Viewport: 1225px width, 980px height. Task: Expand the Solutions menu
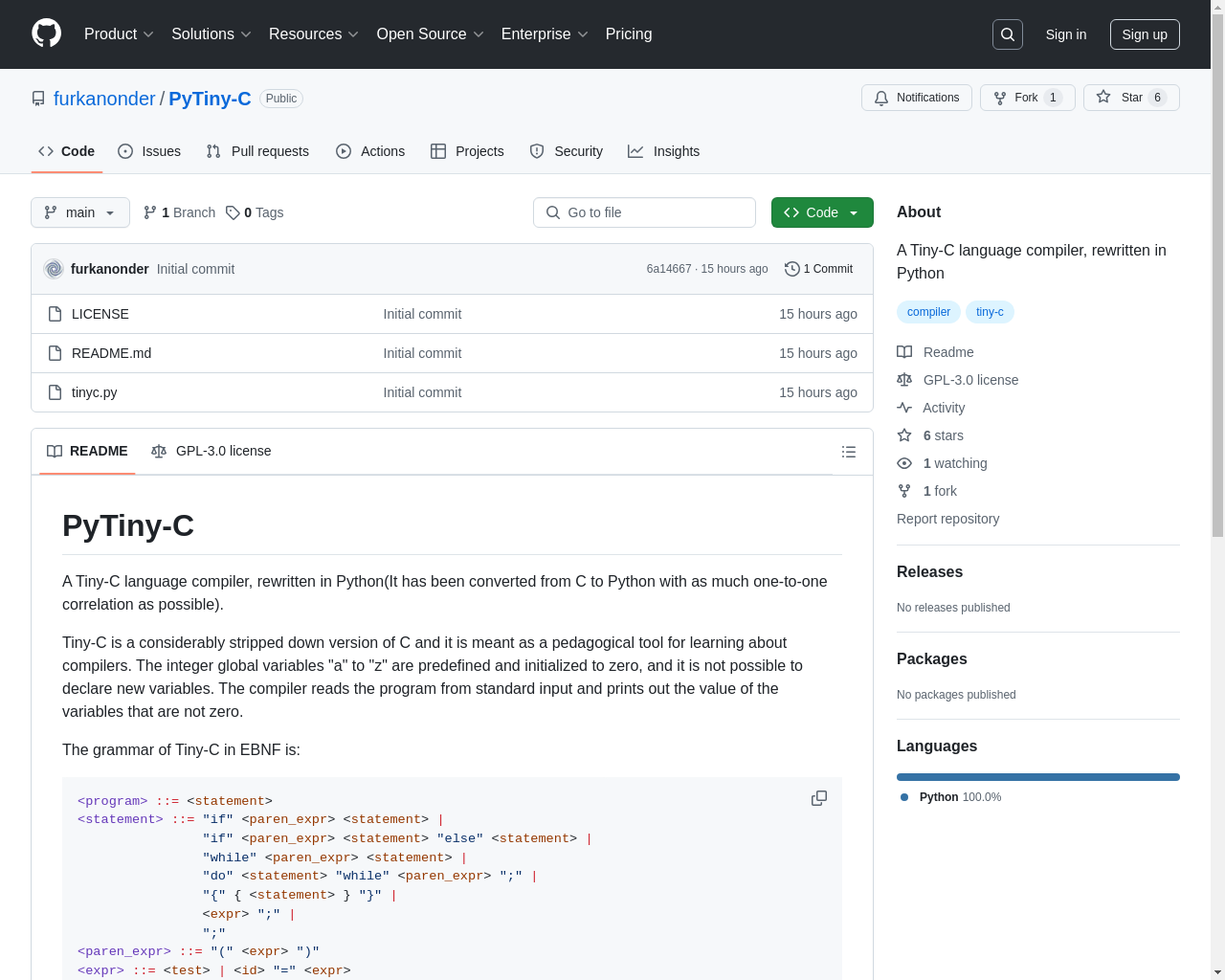212,34
